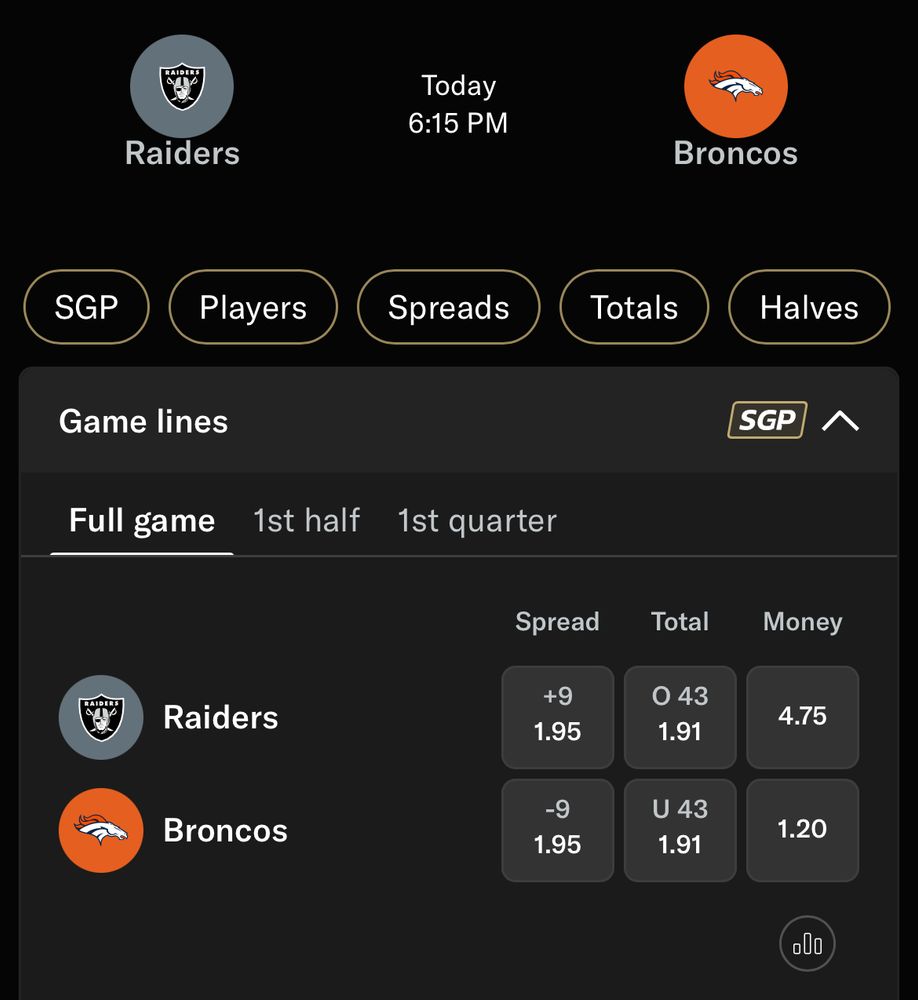The width and height of the screenshot is (918, 1000).
Task: Open the stats bar chart icon
Action: pos(807,943)
